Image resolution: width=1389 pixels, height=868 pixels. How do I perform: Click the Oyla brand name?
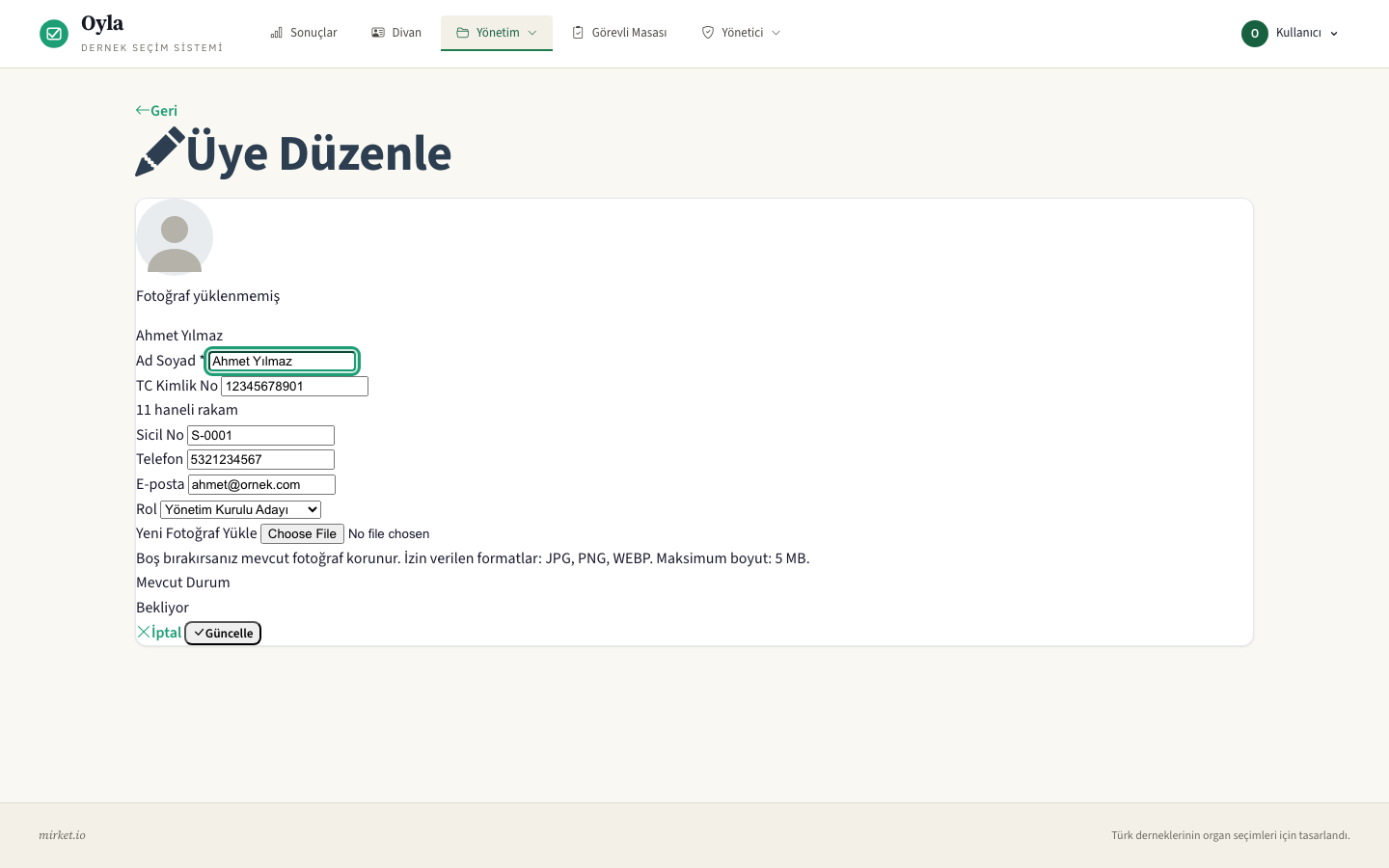[102, 23]
